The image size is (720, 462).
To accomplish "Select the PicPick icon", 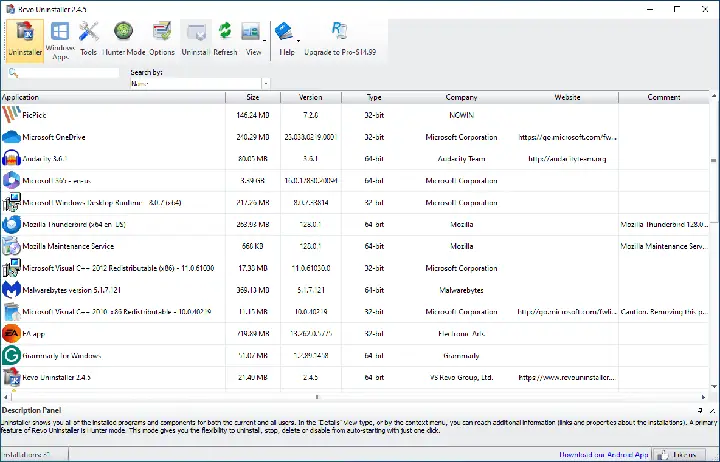I will [x=11, y=115].
